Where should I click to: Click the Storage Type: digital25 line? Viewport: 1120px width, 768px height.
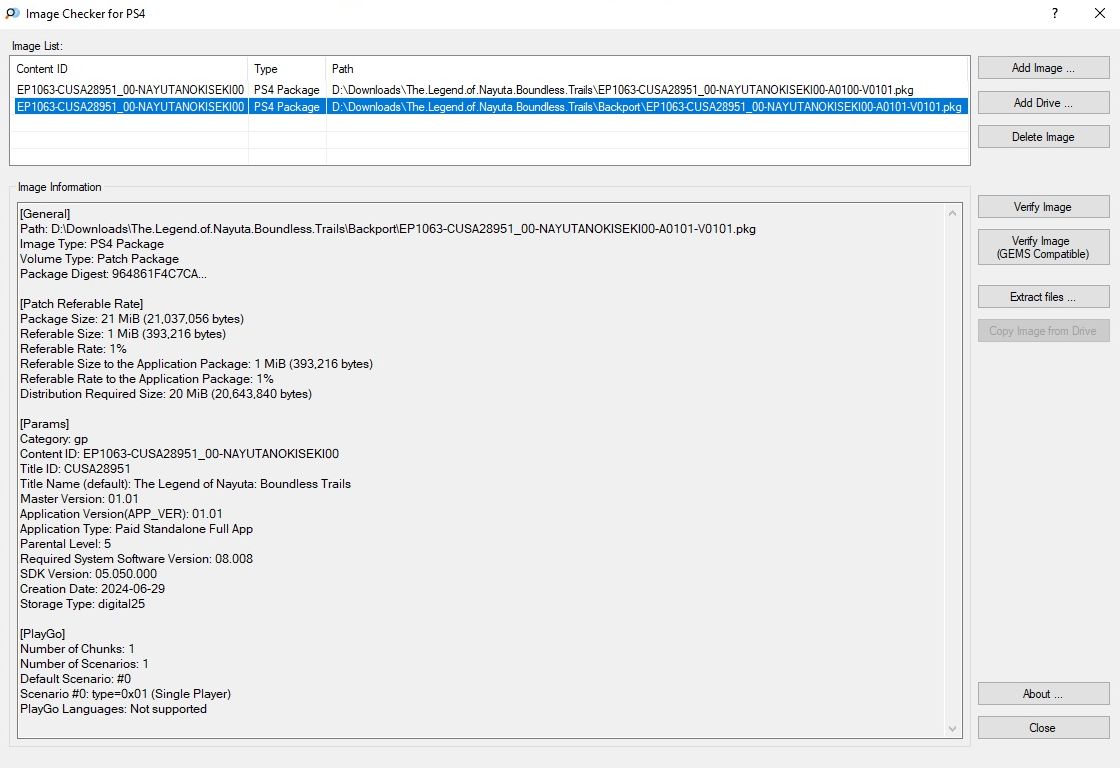[82, 604]
